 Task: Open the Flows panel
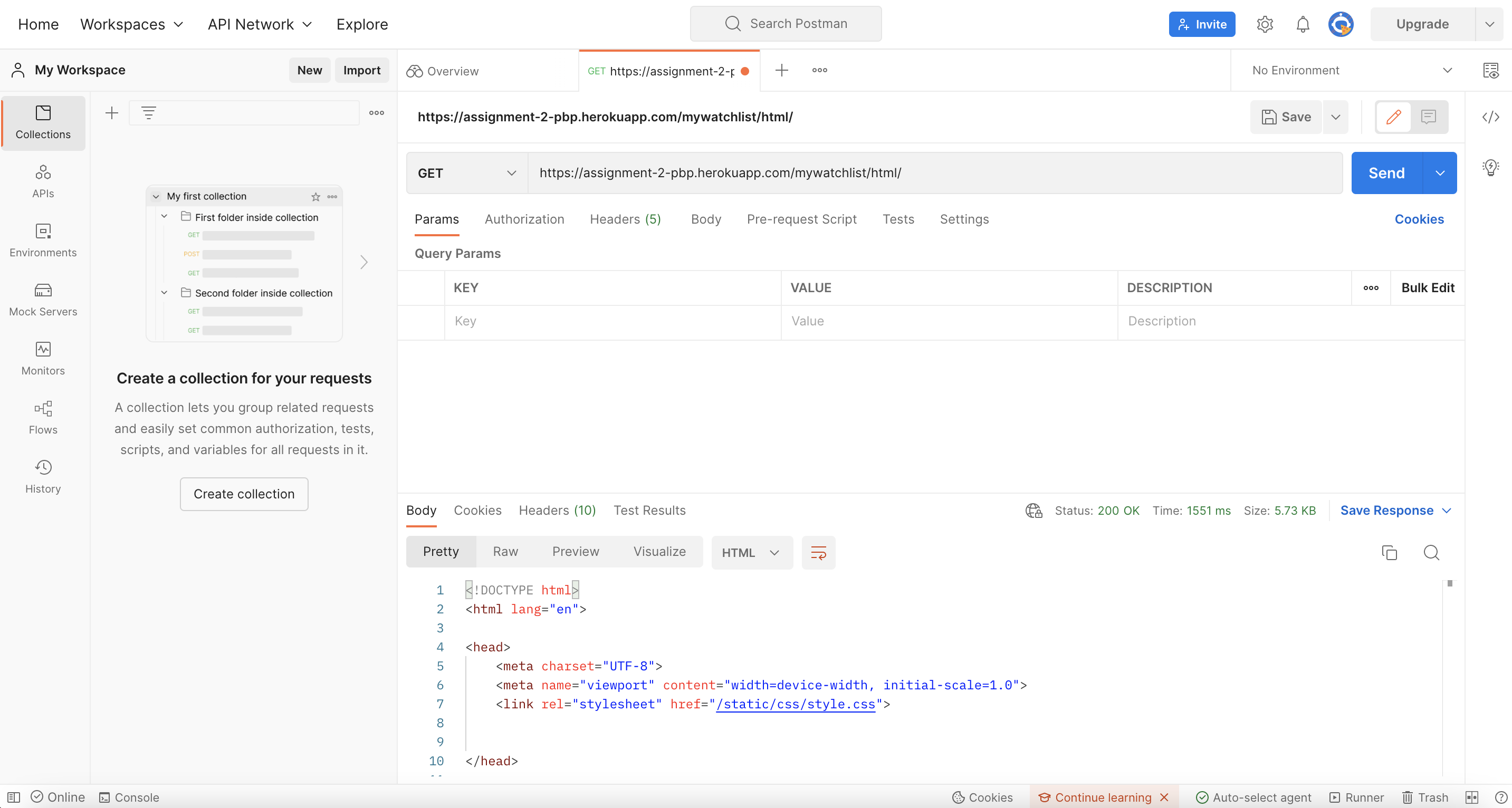tap(43, 417)
